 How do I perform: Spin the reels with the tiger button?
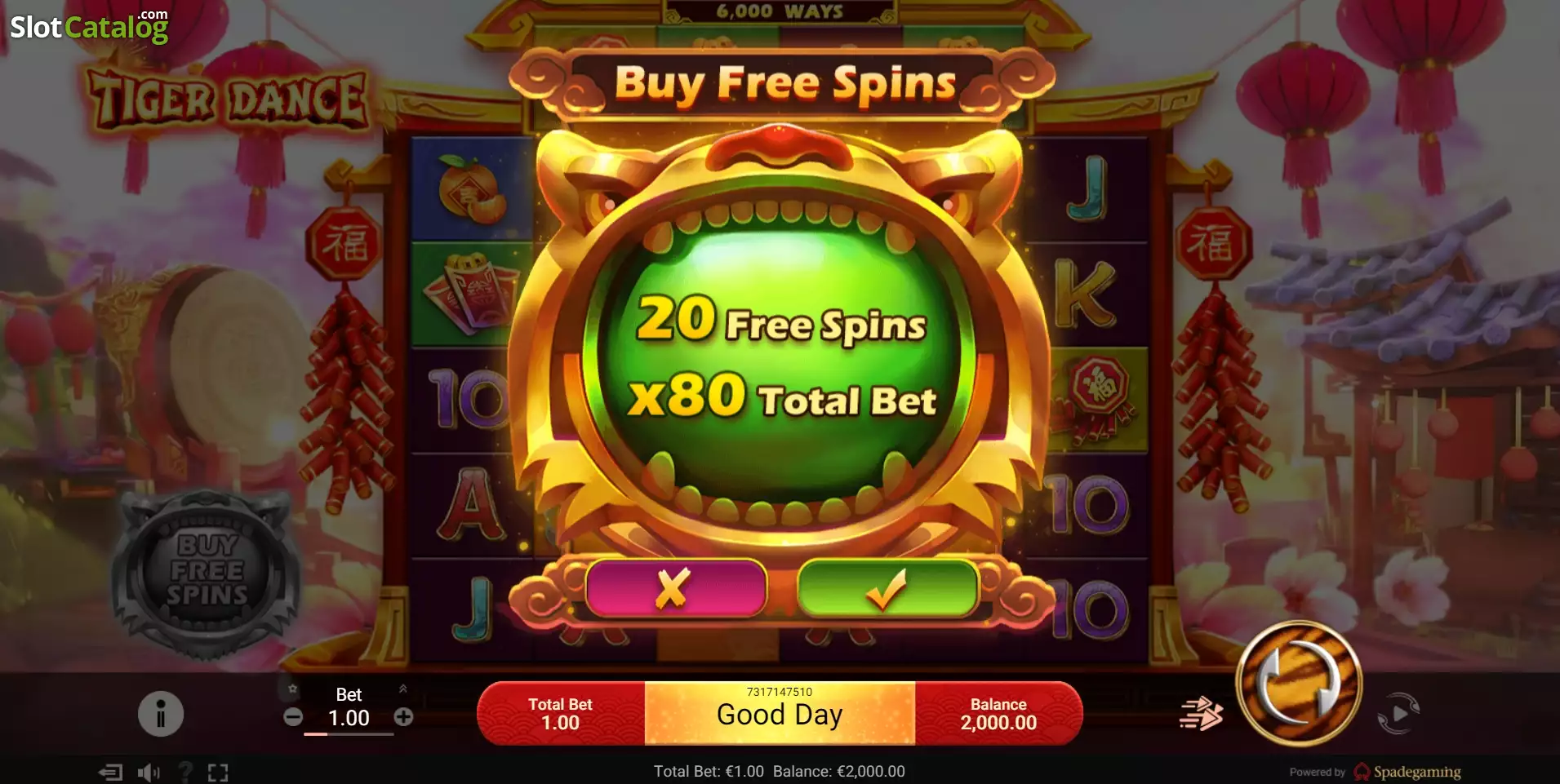(x=1298, y=684)
